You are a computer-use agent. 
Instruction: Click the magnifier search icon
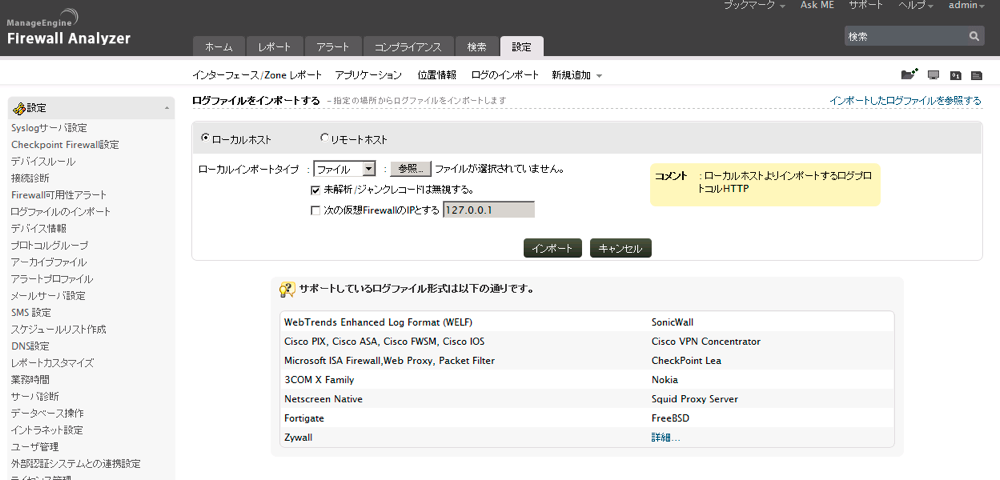coord(974,36)
